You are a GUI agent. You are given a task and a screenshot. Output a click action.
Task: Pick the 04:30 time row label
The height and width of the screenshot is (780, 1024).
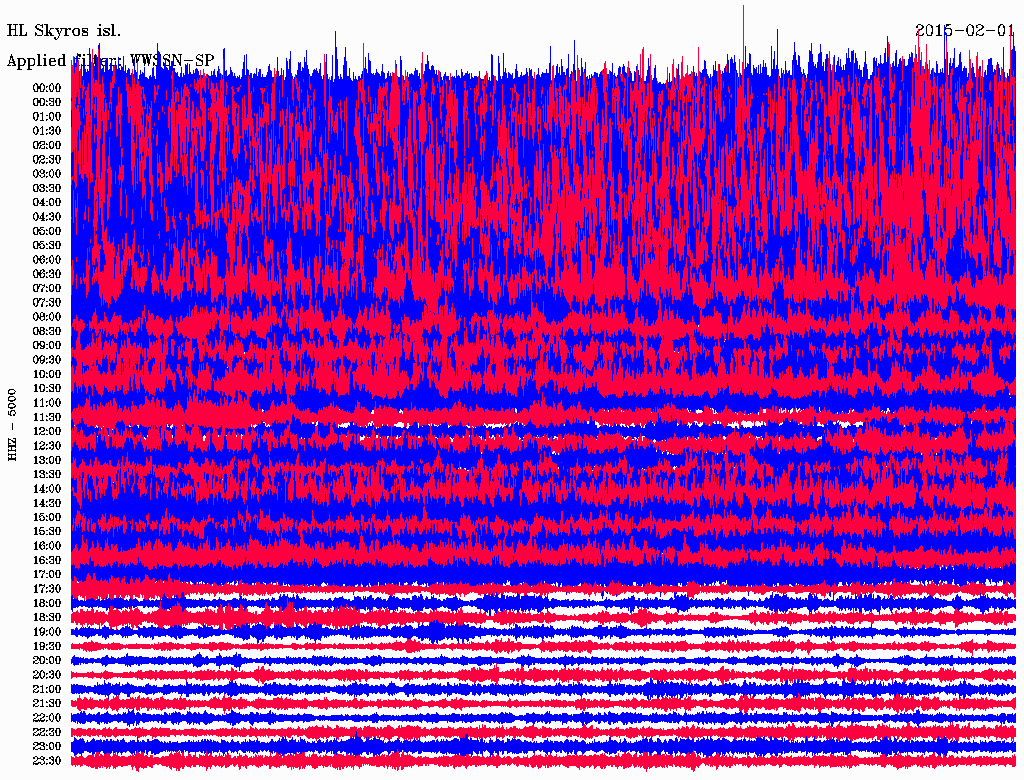pos(47,217)
